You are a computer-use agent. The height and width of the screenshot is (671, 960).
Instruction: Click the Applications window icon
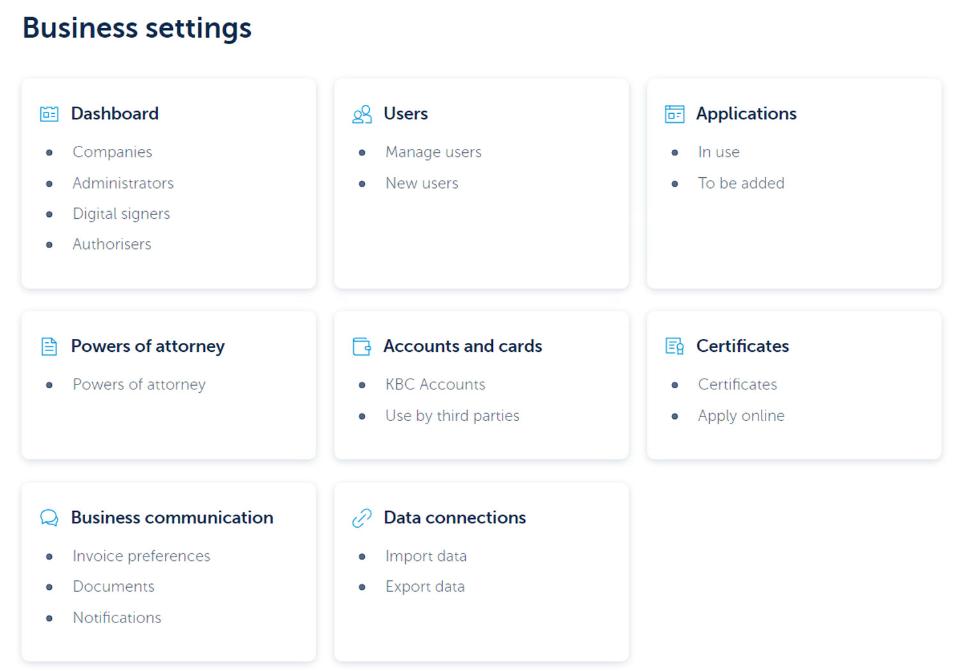point(674,113)
